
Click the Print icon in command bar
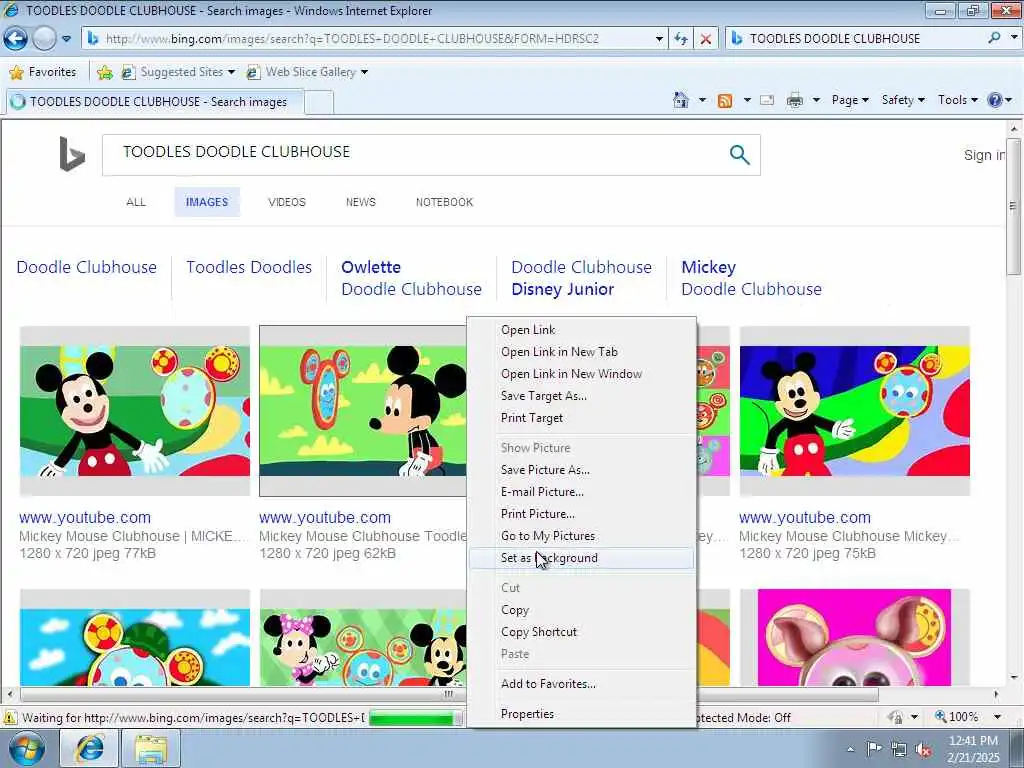coord(795,100)
